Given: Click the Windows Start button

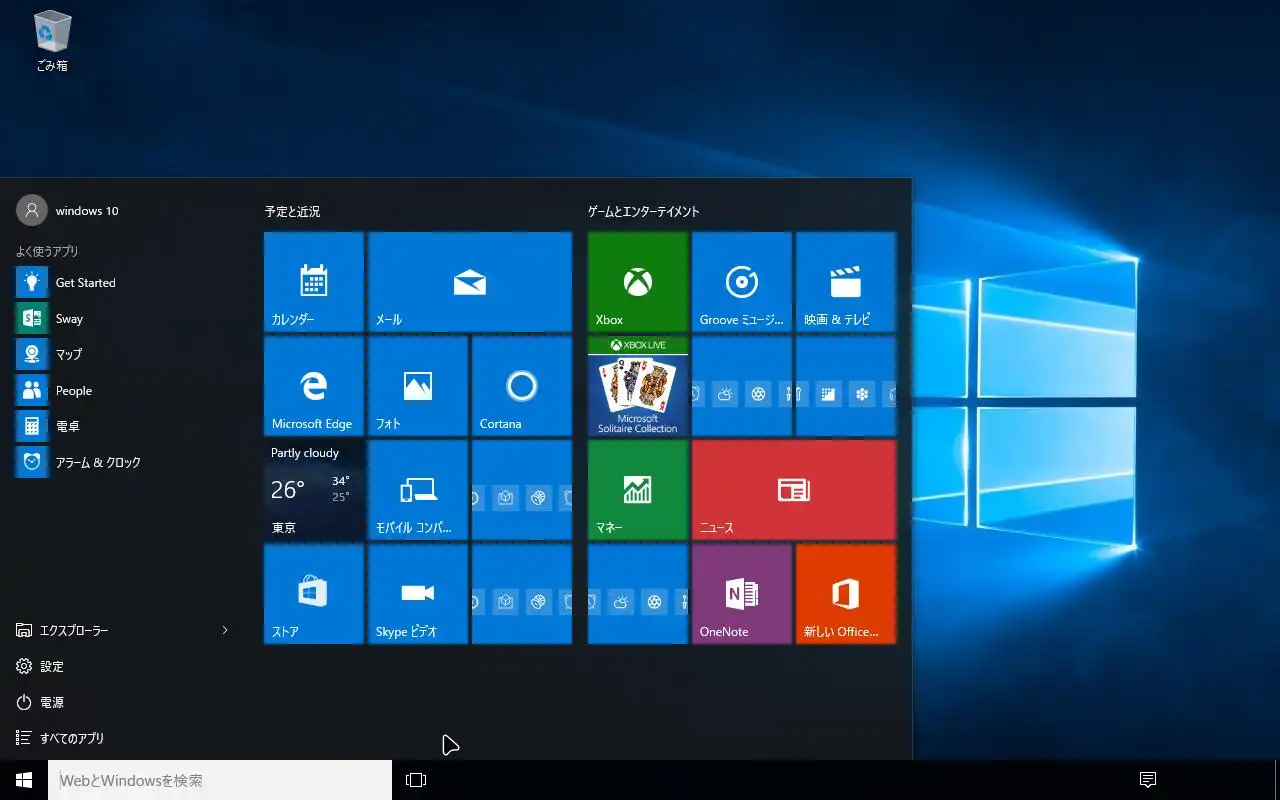Looking at the screenshot, I should click(x=24, y=780).
